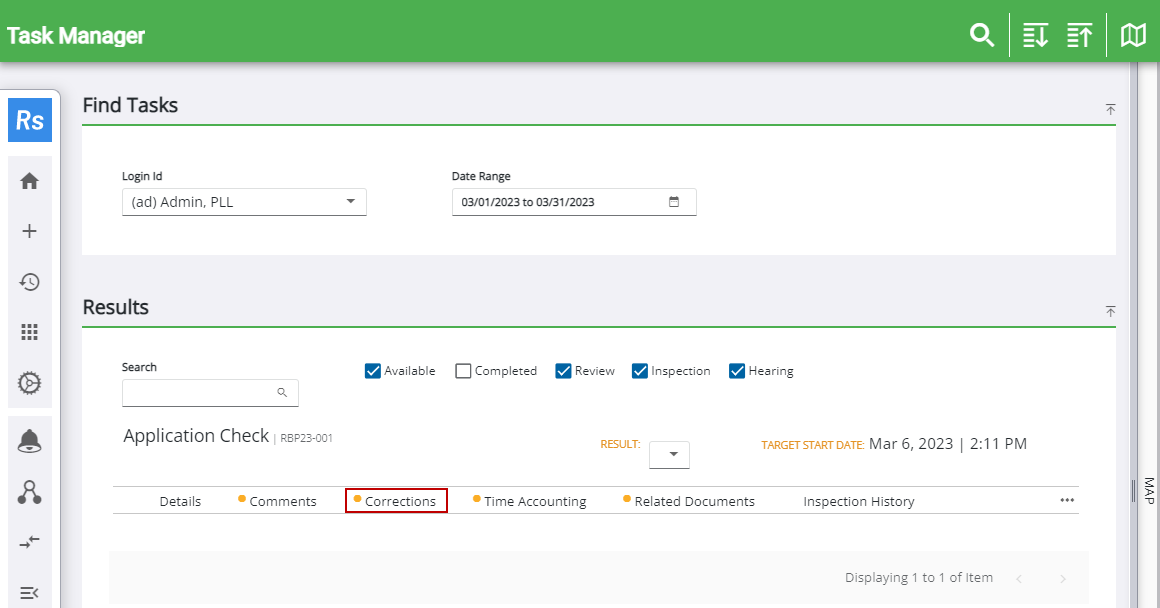Expand the Result dropdown
The width and height of the screenshot is (1160, 608).
[670, 455]
